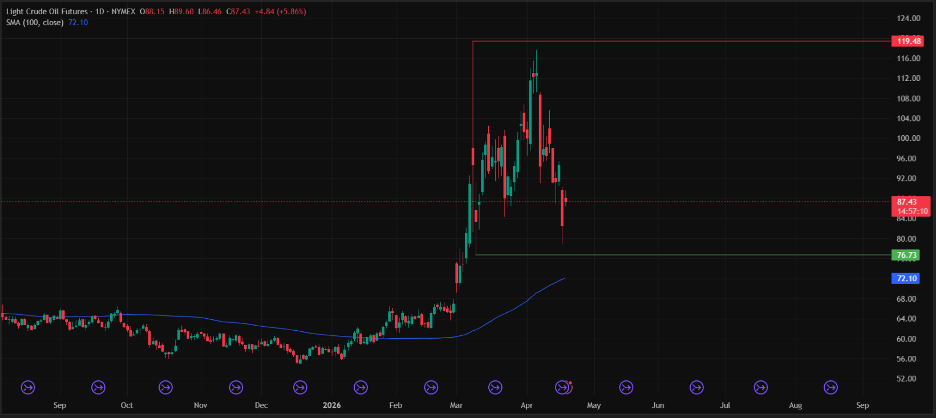Open the event marker between Feb and Mar
This screenshot has width=936, height=418.
pyautogui.click(x=432, y=386)
